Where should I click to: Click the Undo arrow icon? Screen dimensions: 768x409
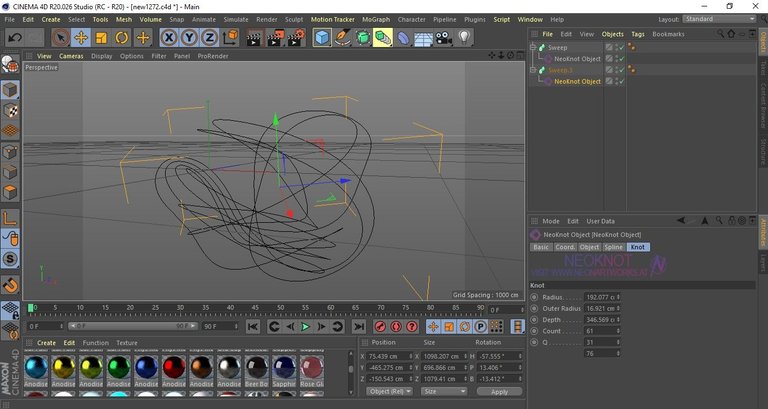coord(15,38)
